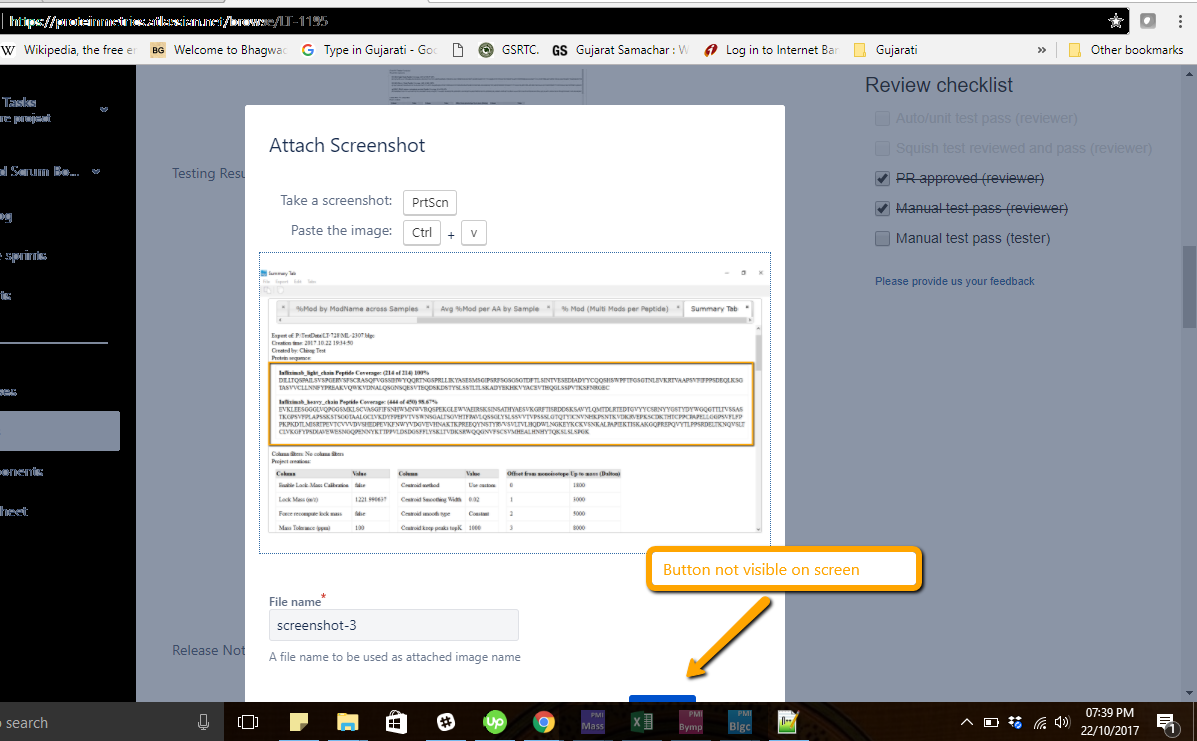Screen dimensions: 1197x741
Task: Show hidden bookmarks via double chevron
Action: pos(1041,50)
